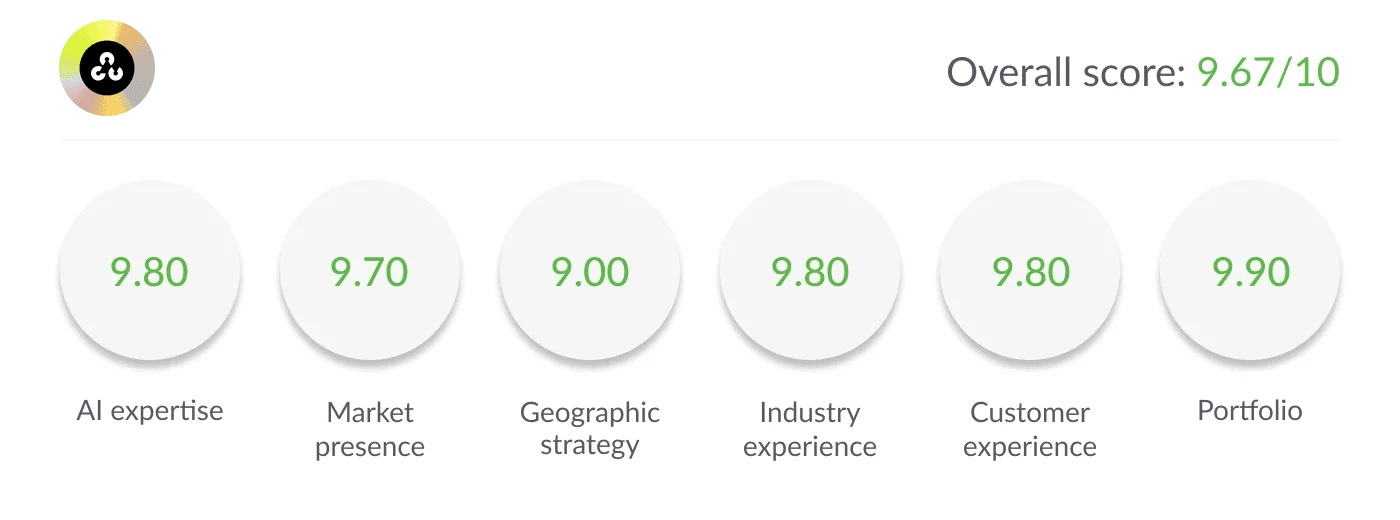The width and height of the screenshot is (1400, 520).
Task: Click the 9.67/10 overall score value
Action: [x=1268, y=72]
